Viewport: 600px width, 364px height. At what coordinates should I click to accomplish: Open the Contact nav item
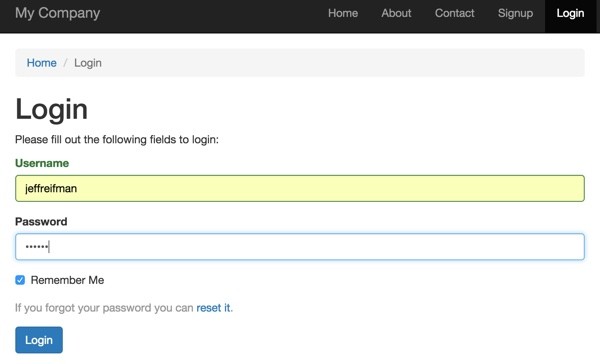[x=454, y=13]
